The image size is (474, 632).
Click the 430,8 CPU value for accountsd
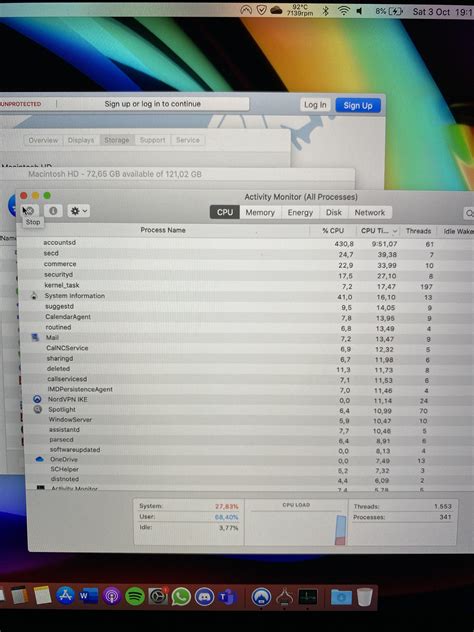[x=344, y=244]
